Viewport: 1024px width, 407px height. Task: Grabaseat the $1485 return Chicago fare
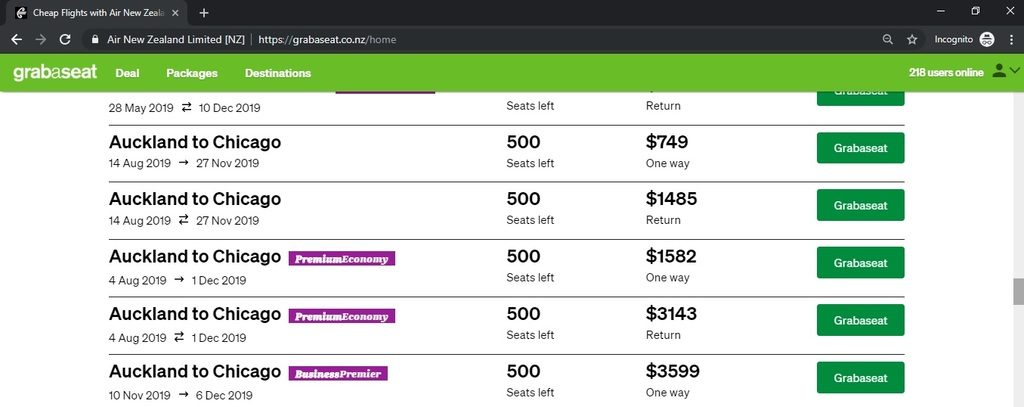[860, 205]
